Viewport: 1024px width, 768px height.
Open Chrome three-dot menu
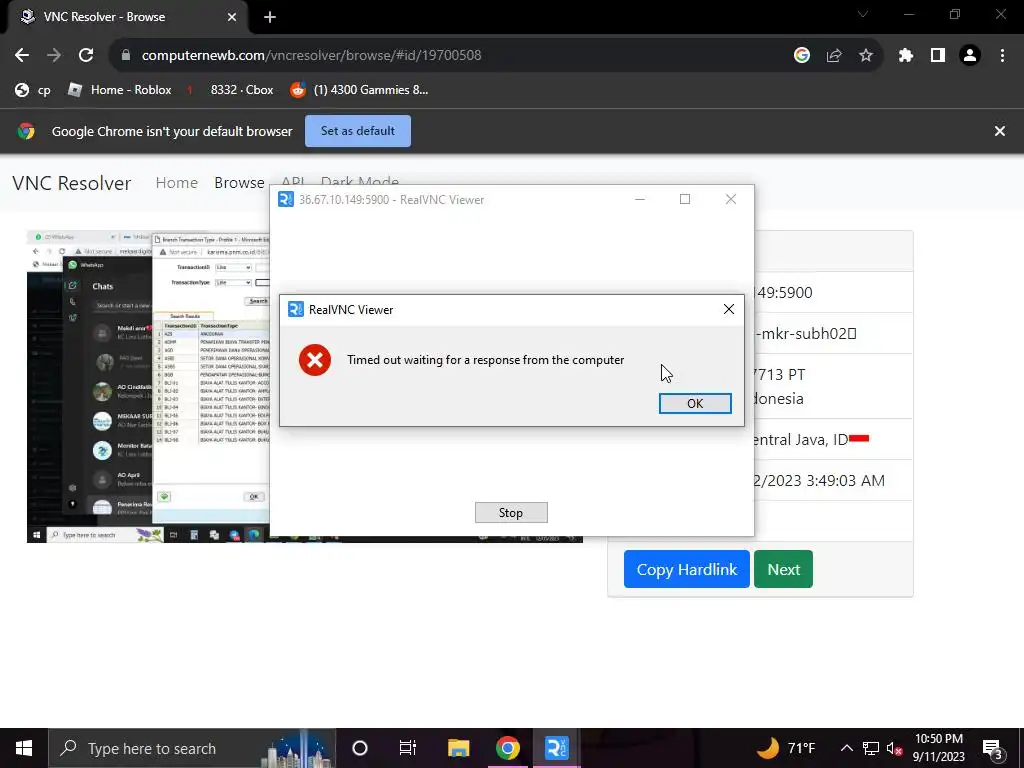click(x=1002, y=55)
